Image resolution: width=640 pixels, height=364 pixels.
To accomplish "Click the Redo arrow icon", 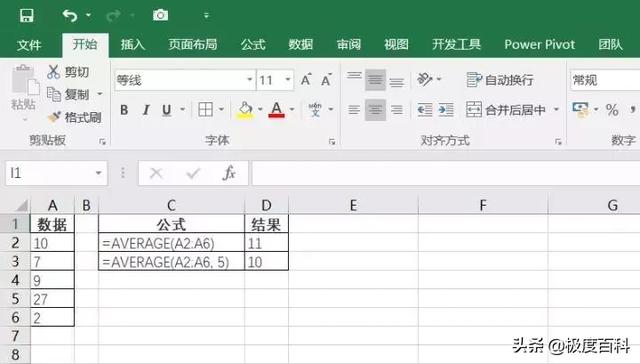I will [113, 16].
